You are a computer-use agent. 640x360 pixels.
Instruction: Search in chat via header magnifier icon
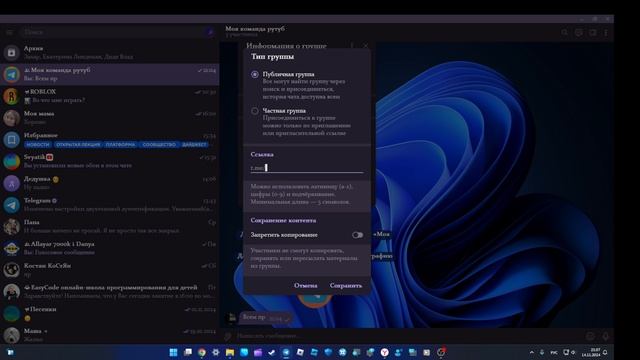click(564, 32)
